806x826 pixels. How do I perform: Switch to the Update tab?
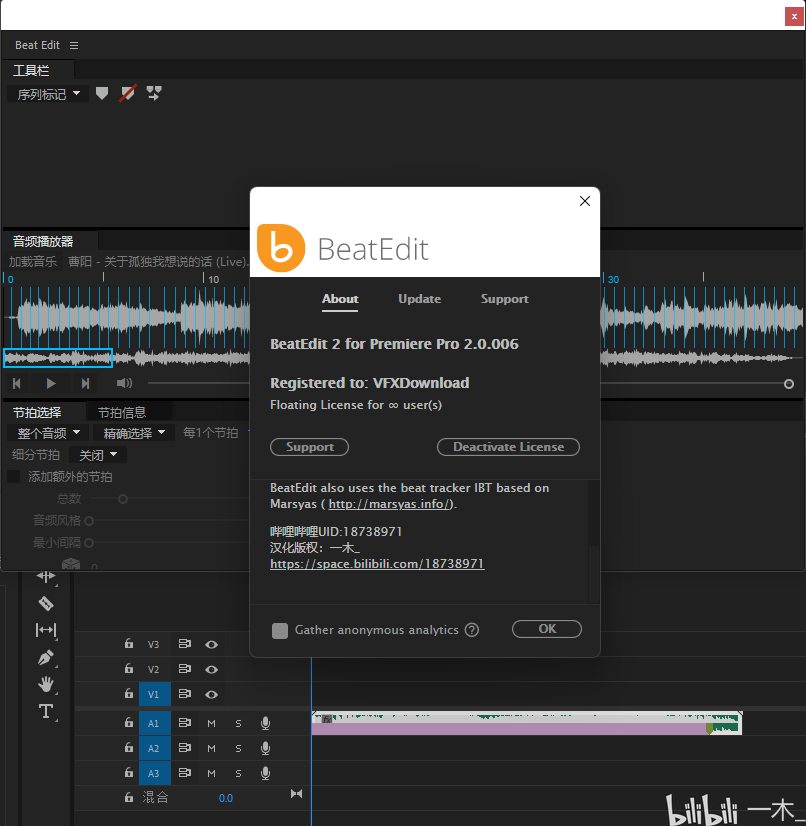[419, 299]
